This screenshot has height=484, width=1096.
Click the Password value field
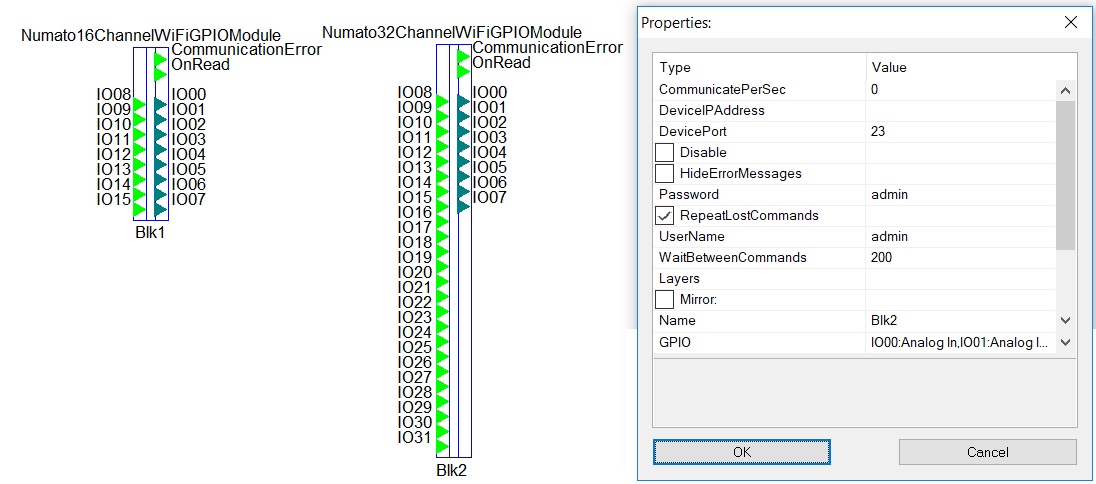coord(961,194)
